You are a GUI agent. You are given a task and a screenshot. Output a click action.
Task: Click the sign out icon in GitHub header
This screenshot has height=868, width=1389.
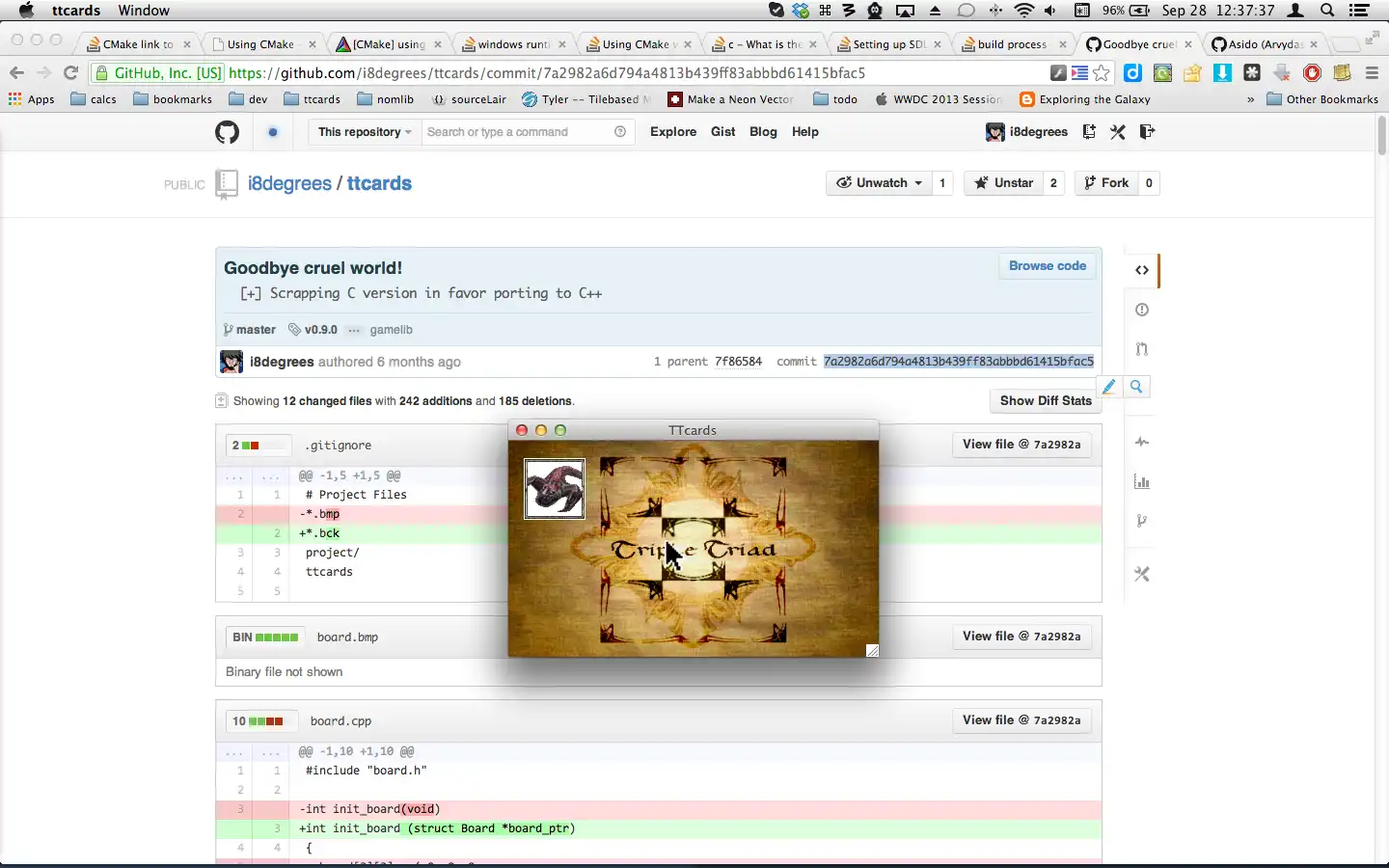click(x=1147, y=132)
